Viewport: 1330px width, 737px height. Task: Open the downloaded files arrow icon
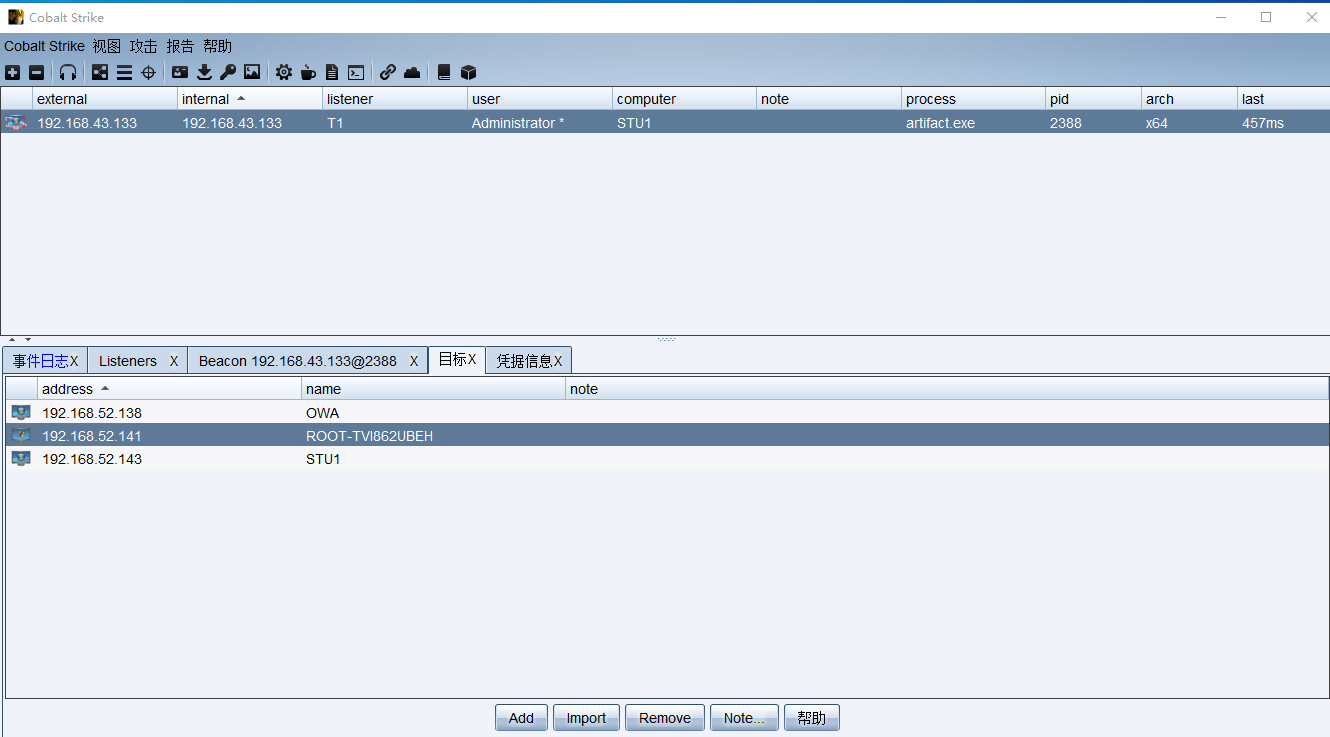tap(204, 72)
